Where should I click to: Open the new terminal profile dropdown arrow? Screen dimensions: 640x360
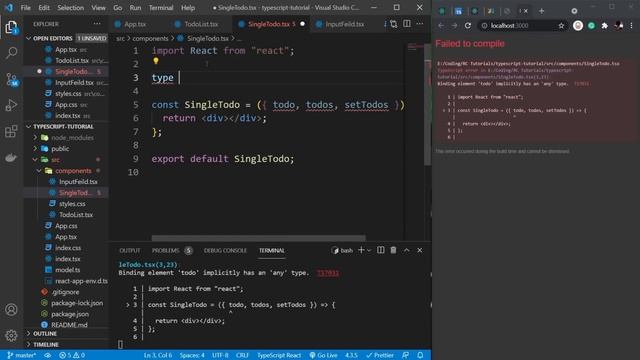pos(369,250)
